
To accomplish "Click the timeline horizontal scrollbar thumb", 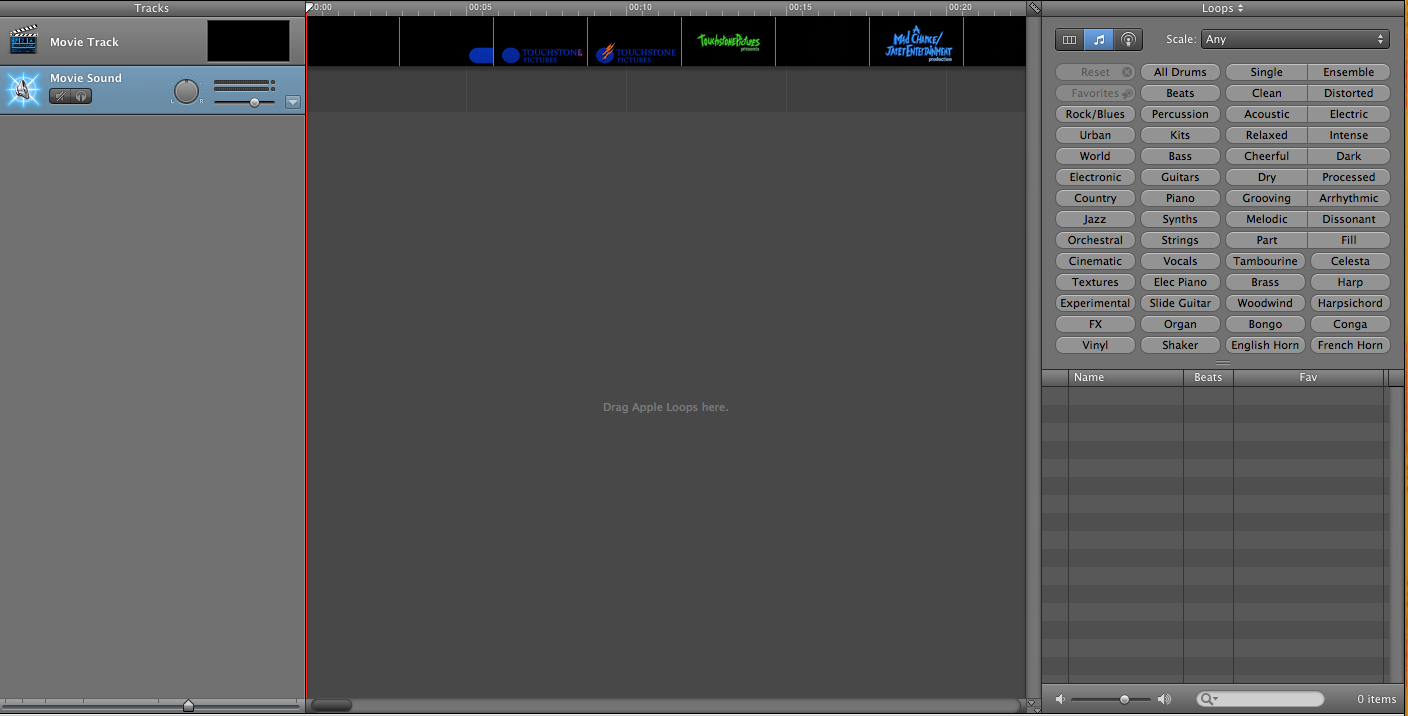I will click(x=331, y=705).
